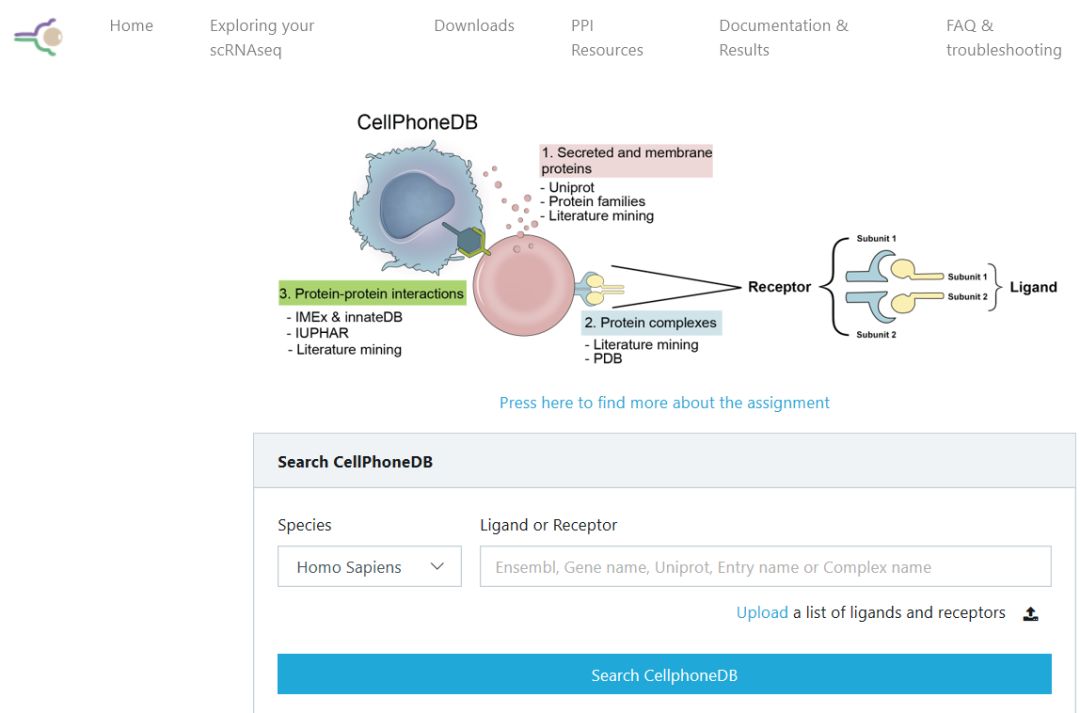Open PPI Resources menu item
The width and height of the screenshot is (1080, 713).
(607, 38)
